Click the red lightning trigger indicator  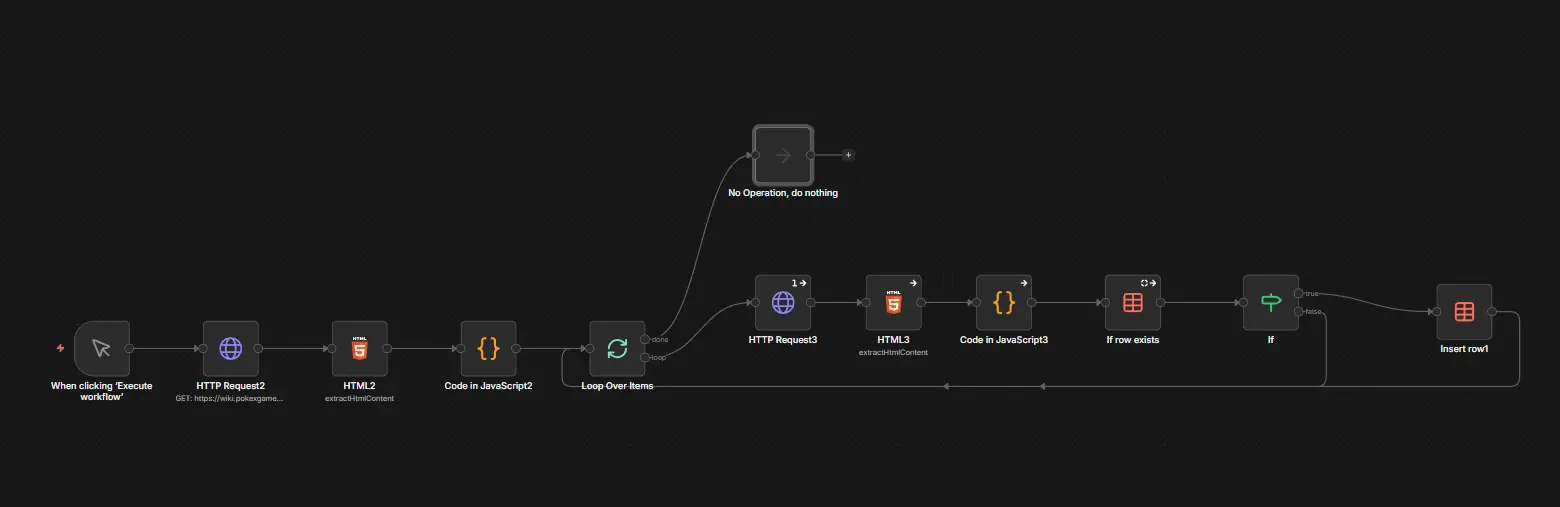[60, 348]
